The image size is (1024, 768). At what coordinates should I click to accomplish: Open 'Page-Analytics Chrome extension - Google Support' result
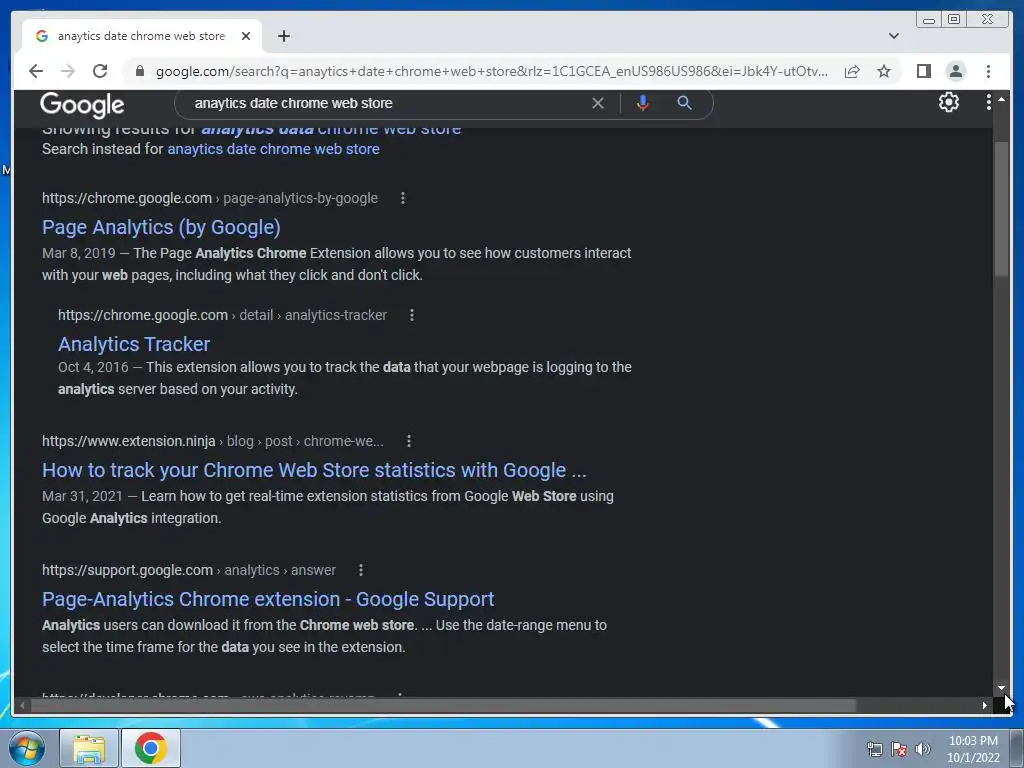268,600
